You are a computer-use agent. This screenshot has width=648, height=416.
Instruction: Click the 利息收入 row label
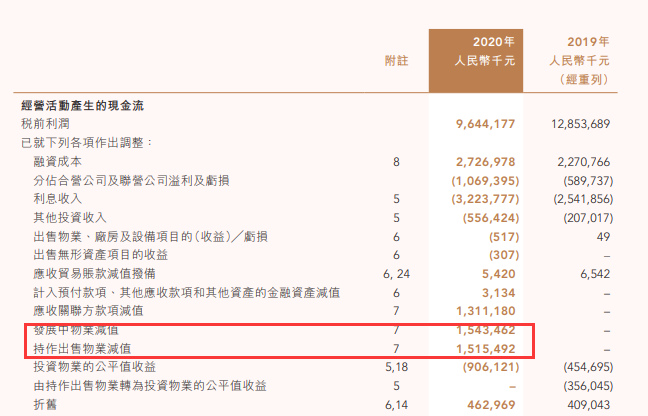point(58,199)
